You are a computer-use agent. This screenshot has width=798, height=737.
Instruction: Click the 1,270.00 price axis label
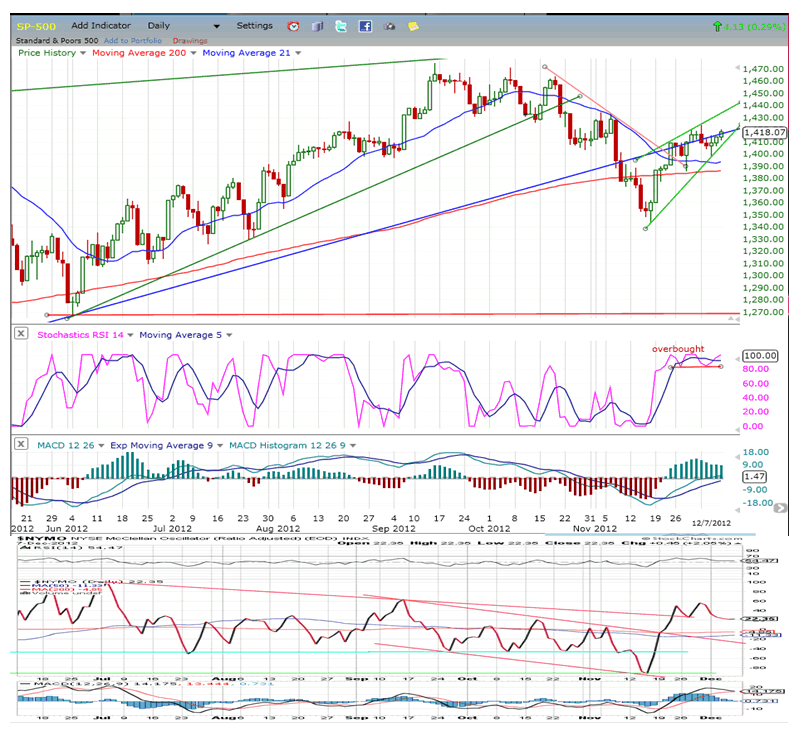coord(763,312)
